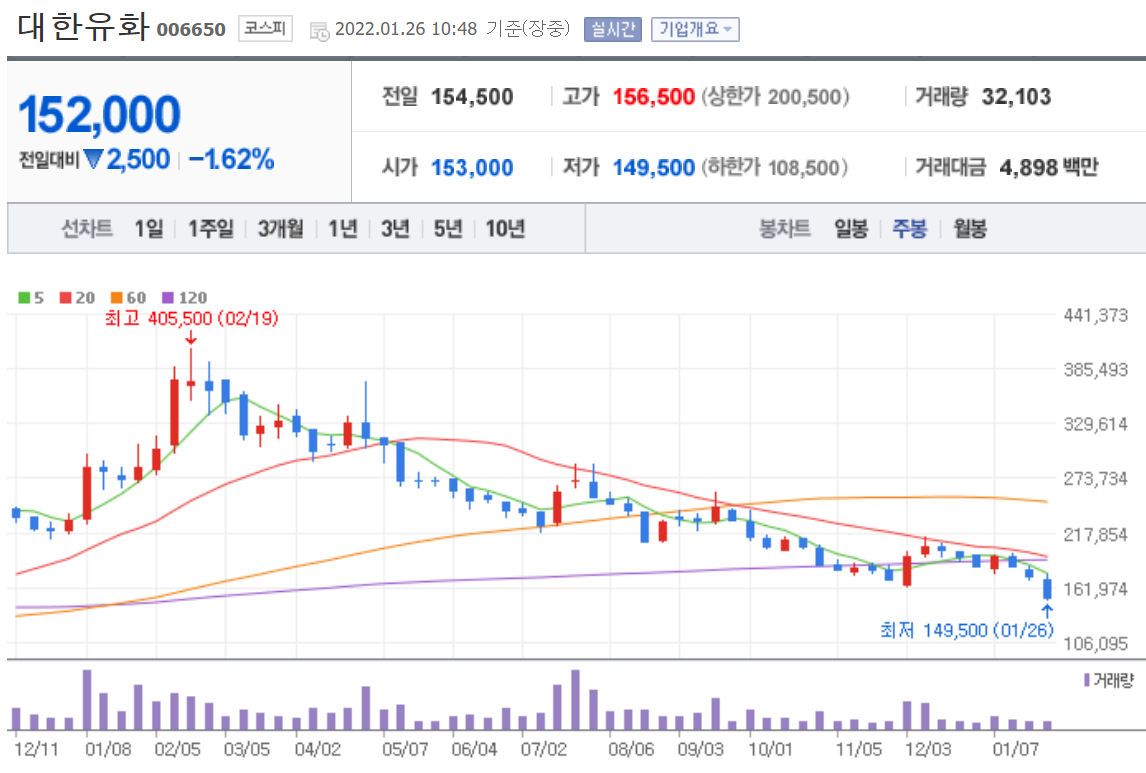Click the 선차트 label

pyautogui.click(x=87, y=229)
